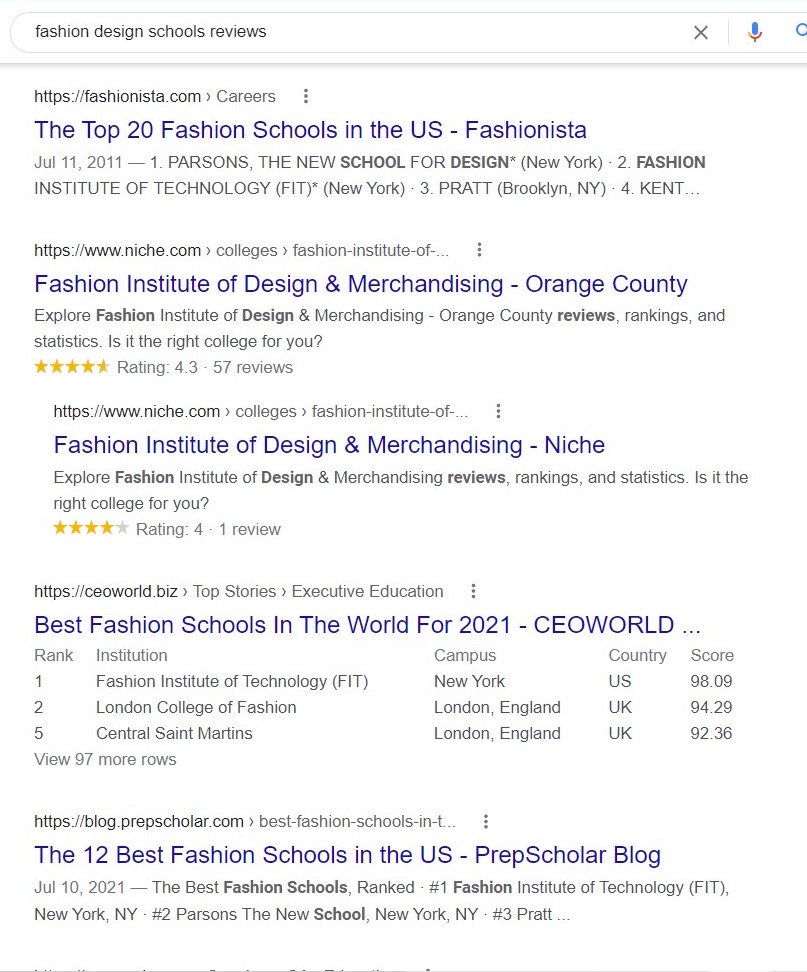This screenshot has height=972, width=807.
Task: Click the magnifier search icon
Action: click(801, 30)
